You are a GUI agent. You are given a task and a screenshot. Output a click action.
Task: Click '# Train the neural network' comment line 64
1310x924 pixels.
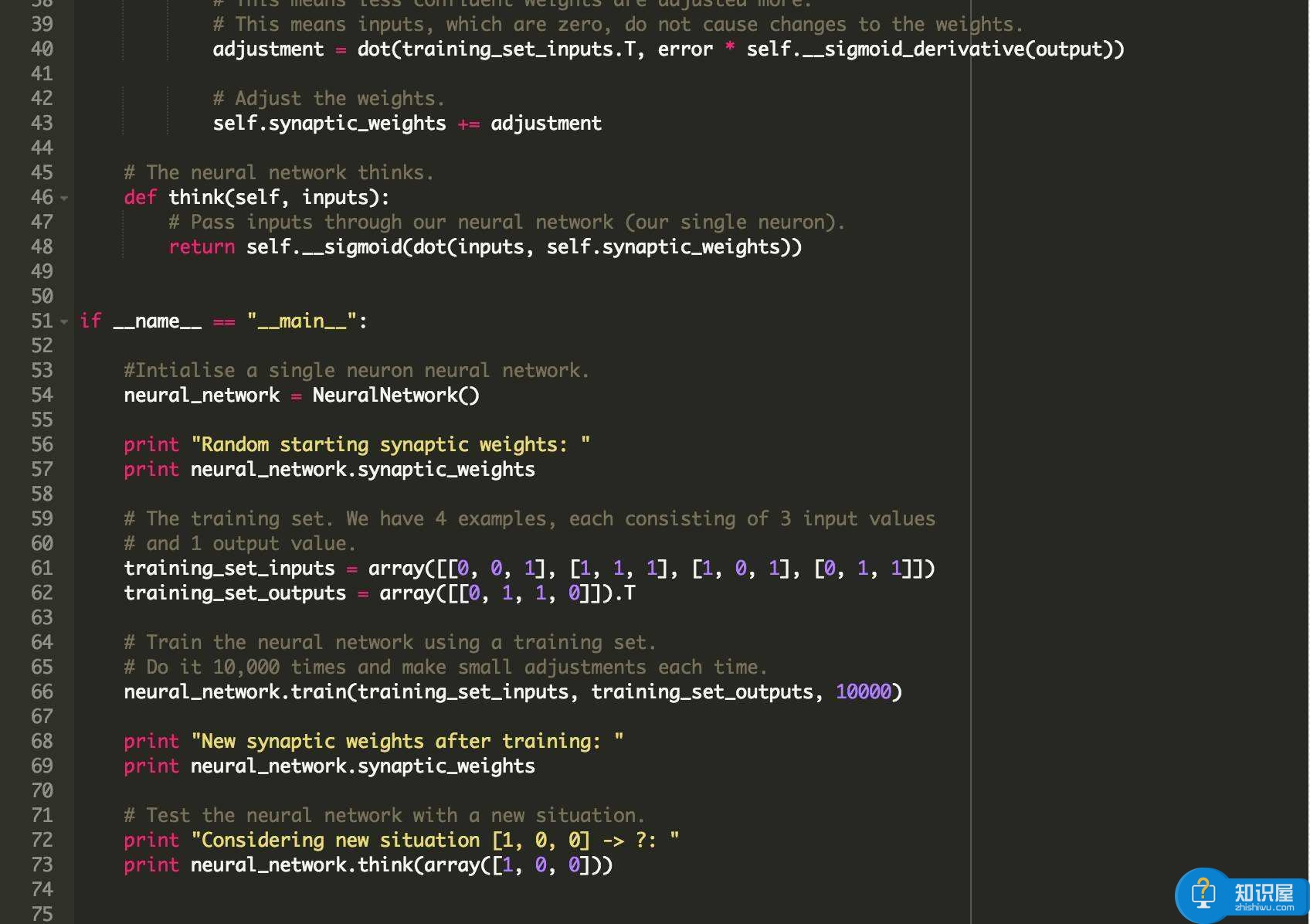click(390, 642)
